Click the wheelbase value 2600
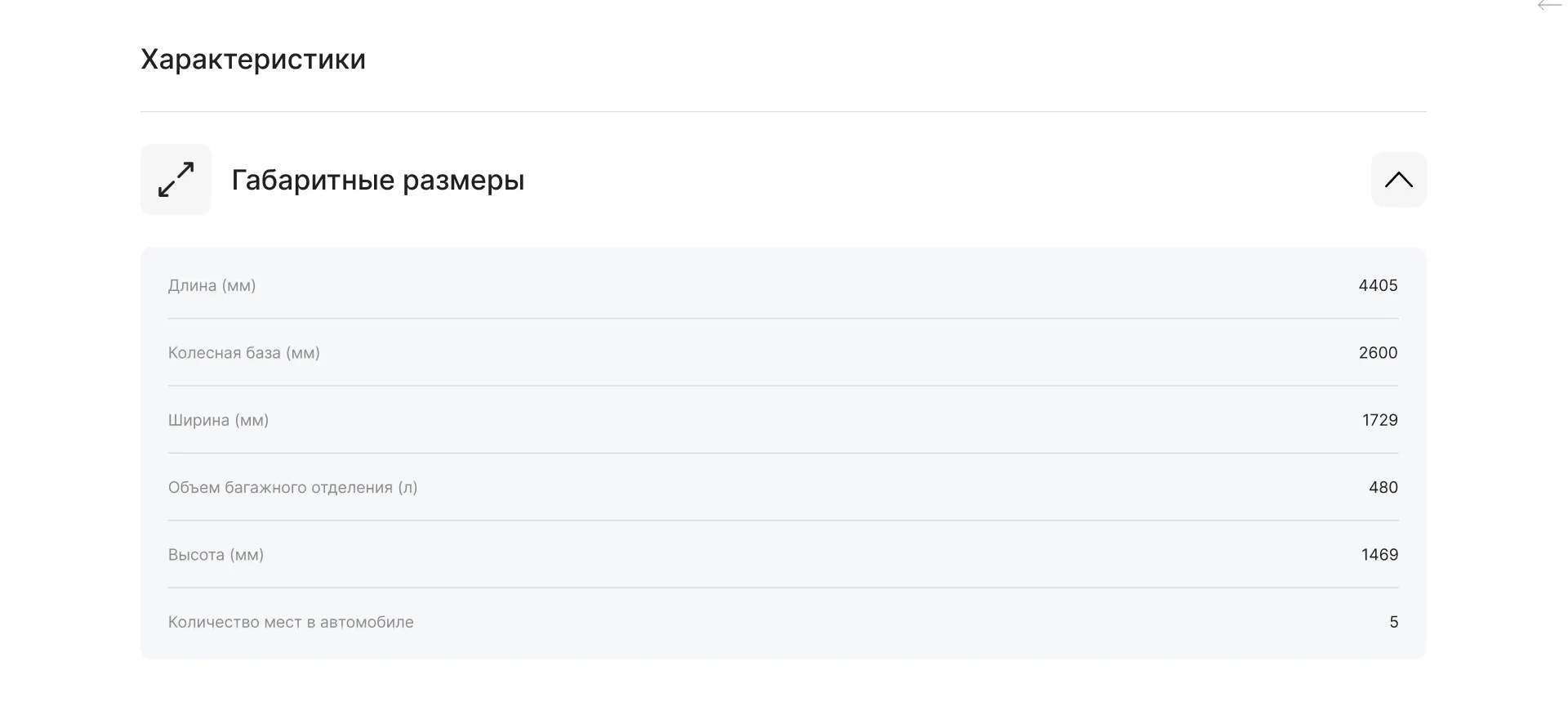The image size is (1568, 702). tap(1378, 353)
